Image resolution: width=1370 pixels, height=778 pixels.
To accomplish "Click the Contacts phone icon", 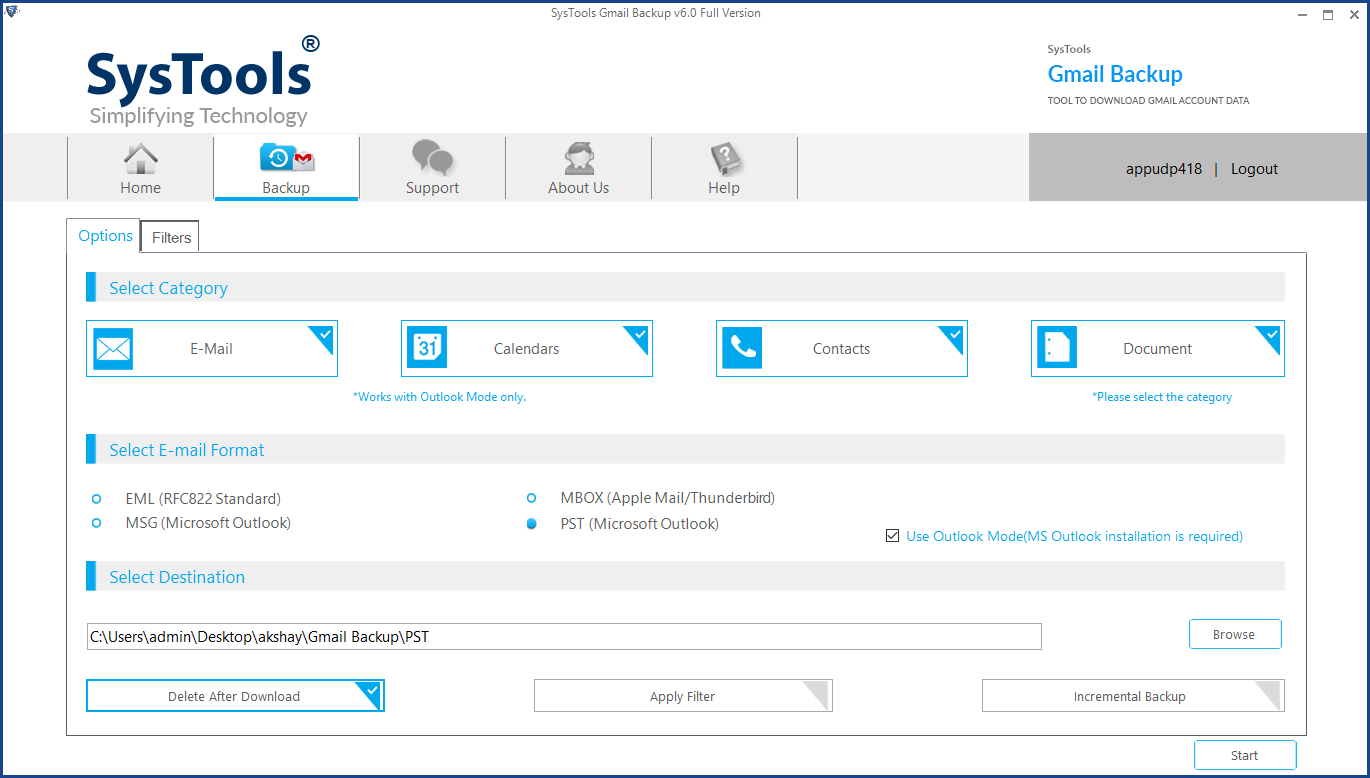I will pos(742,349).
